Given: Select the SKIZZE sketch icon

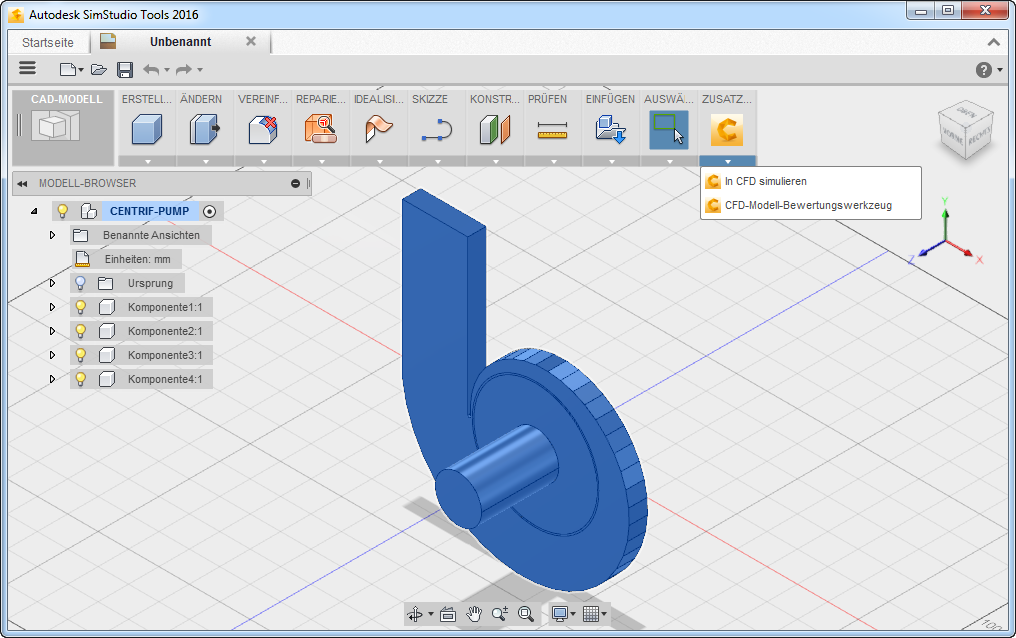Looking at the screenshot, I should pyautogui.click(x=437, y=129).
